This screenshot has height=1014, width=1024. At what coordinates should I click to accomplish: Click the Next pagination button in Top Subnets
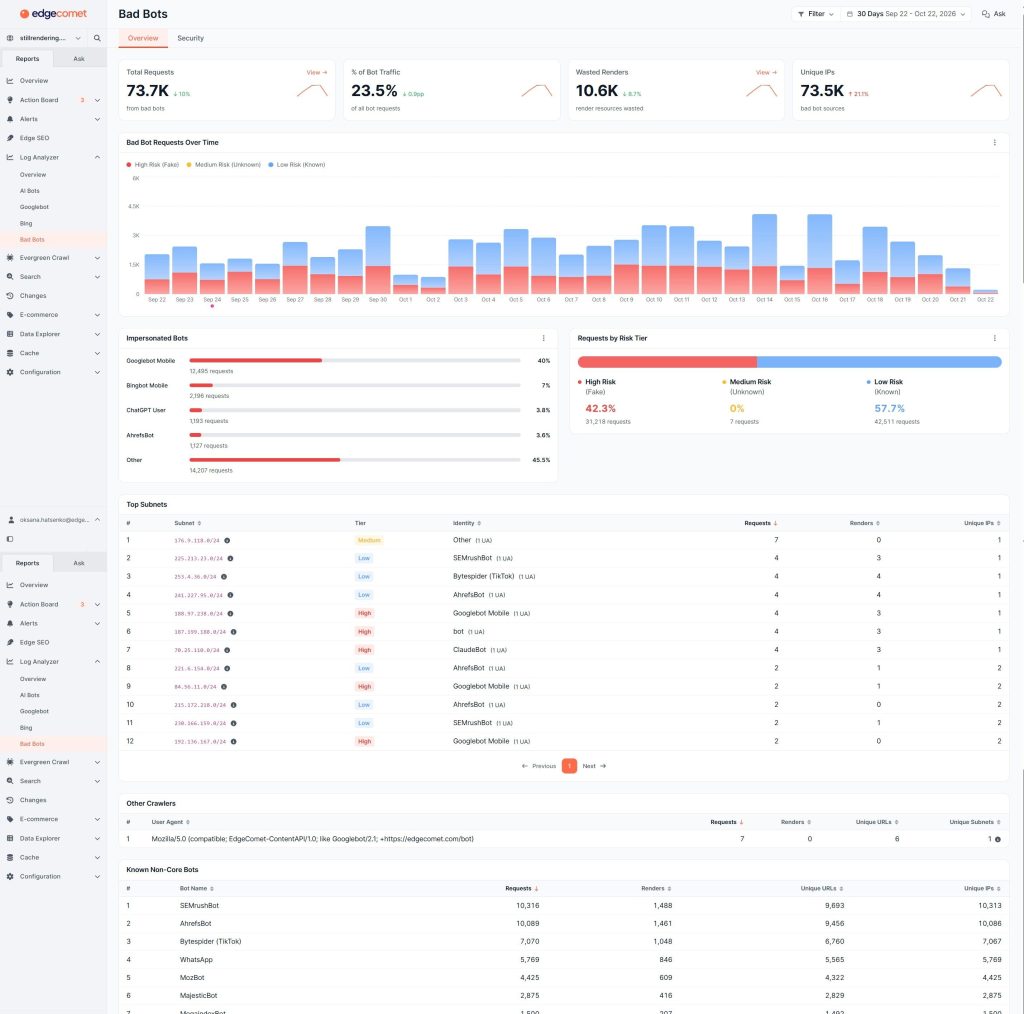point(594,767)
